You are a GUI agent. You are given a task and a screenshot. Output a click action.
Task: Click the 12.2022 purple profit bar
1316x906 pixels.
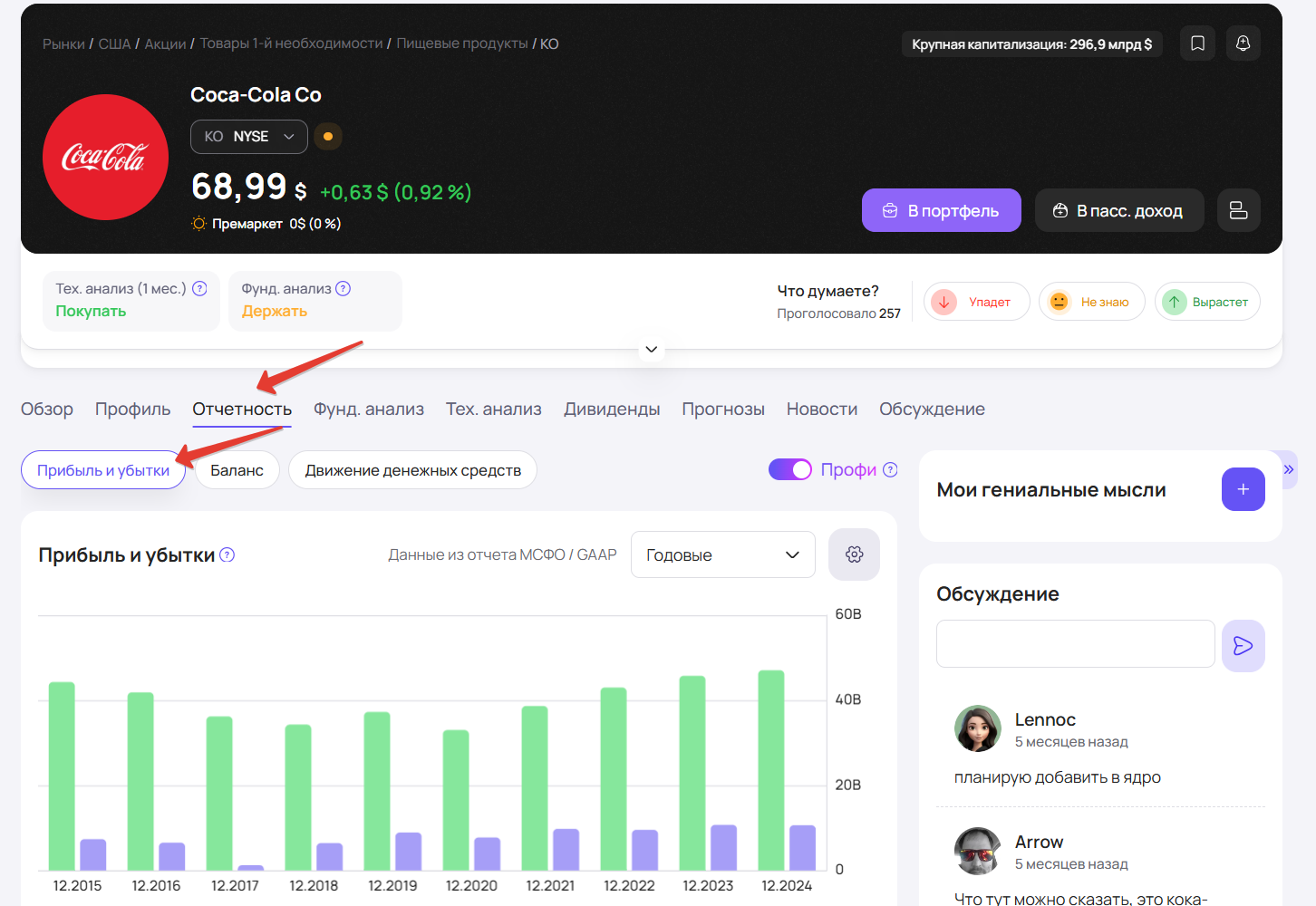[x=644, y=850]
